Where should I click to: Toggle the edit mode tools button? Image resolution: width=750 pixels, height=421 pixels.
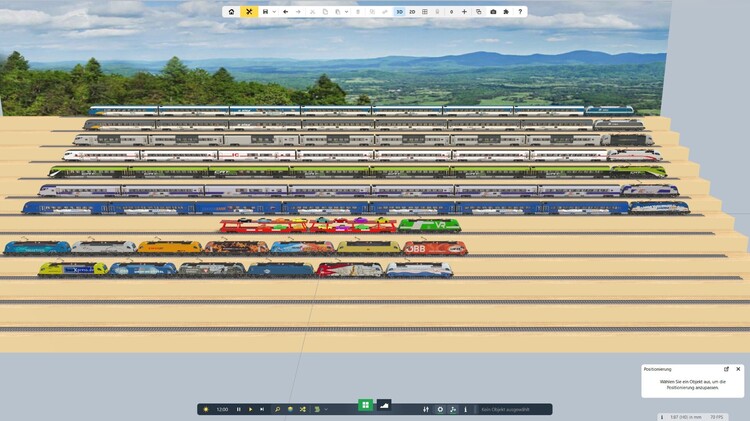[249, 11]
